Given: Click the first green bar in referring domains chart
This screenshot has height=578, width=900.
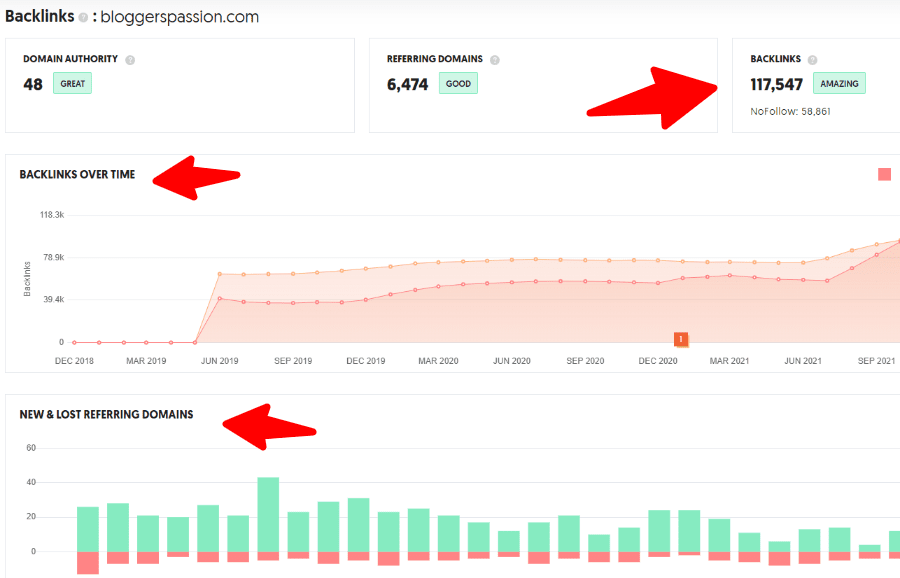Looking at the screenshot, I should (88, 529).
